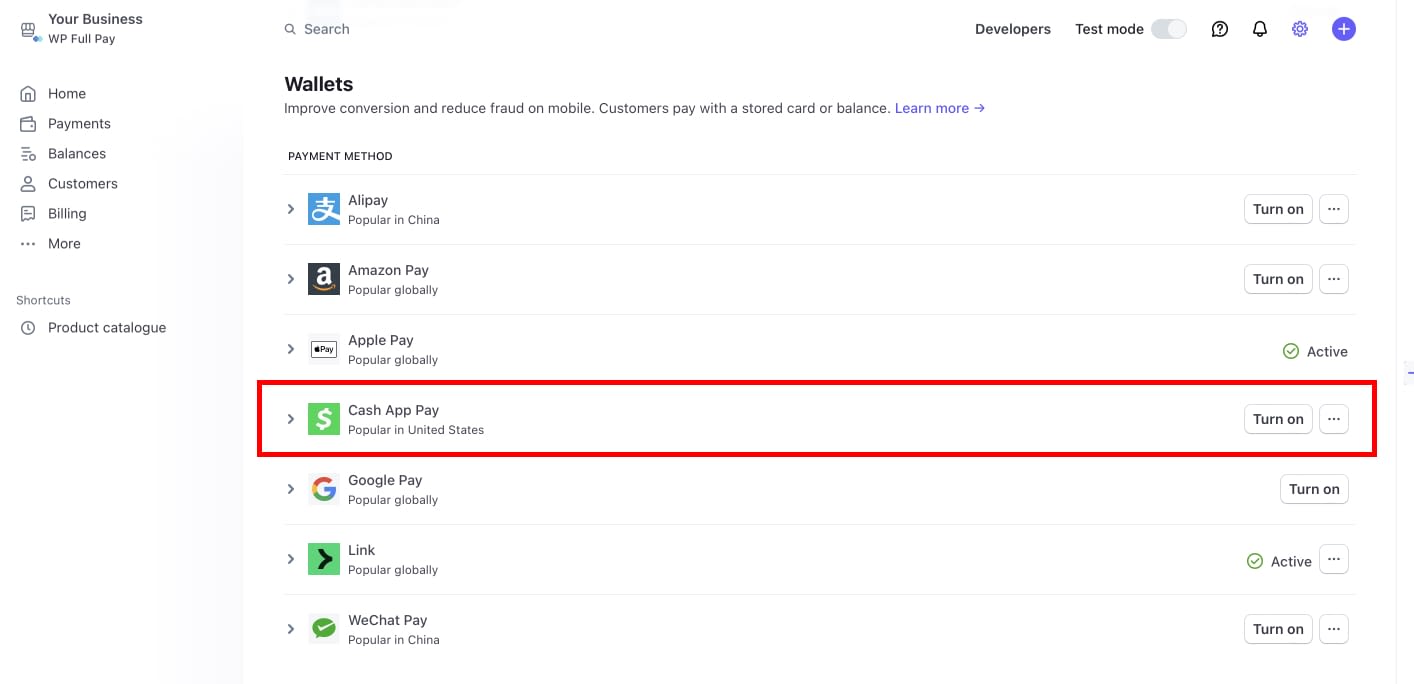
Task: Open the overflow menu for WeChat Pay
Action: coord(1334,629)
